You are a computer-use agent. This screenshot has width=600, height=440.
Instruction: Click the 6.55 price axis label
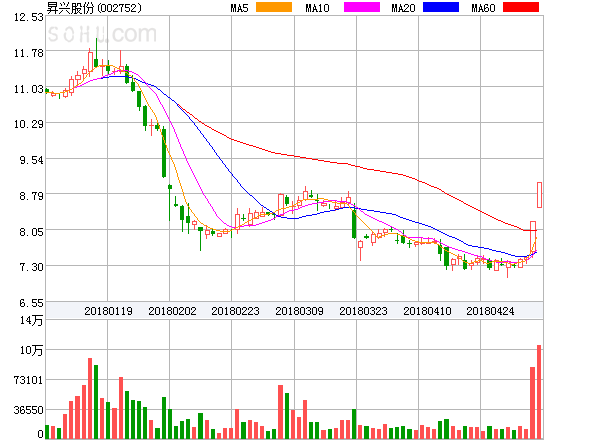pos(32,303)
